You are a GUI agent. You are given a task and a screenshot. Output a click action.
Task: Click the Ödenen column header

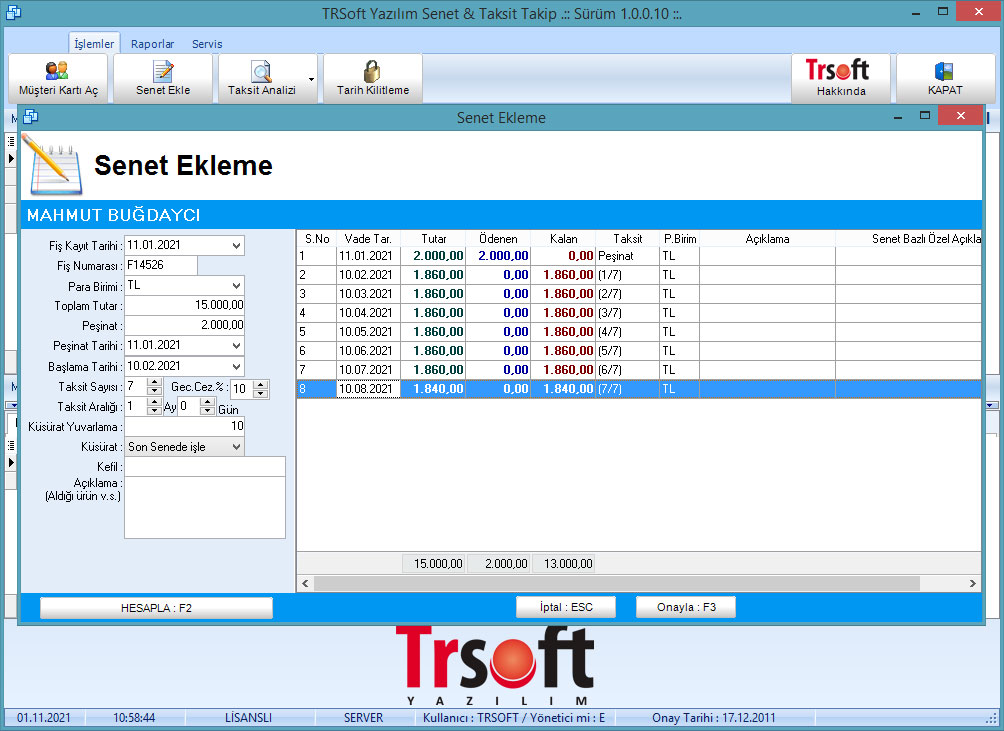[498, 239]
